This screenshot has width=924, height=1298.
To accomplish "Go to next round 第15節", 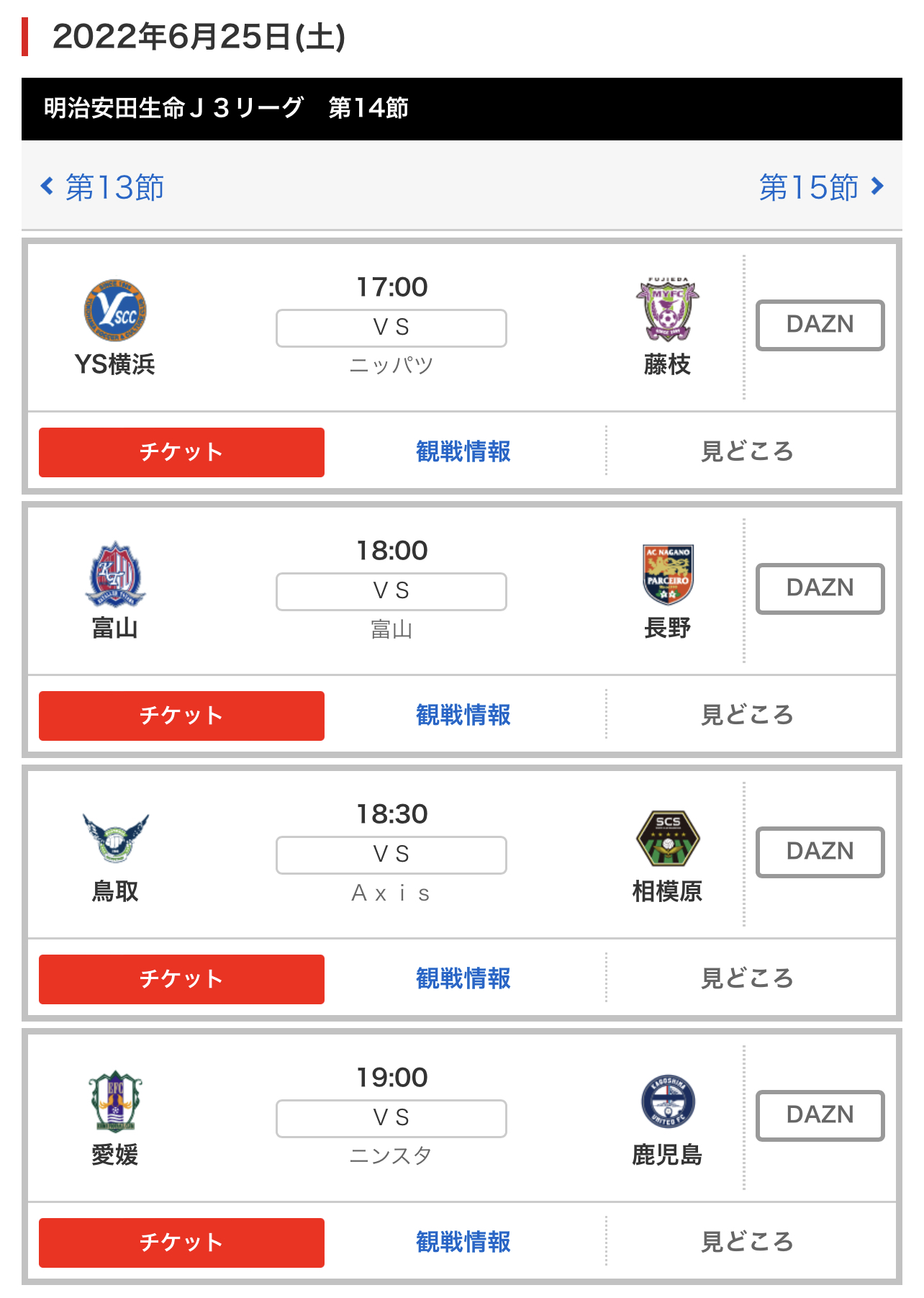I will coord(822,187).
